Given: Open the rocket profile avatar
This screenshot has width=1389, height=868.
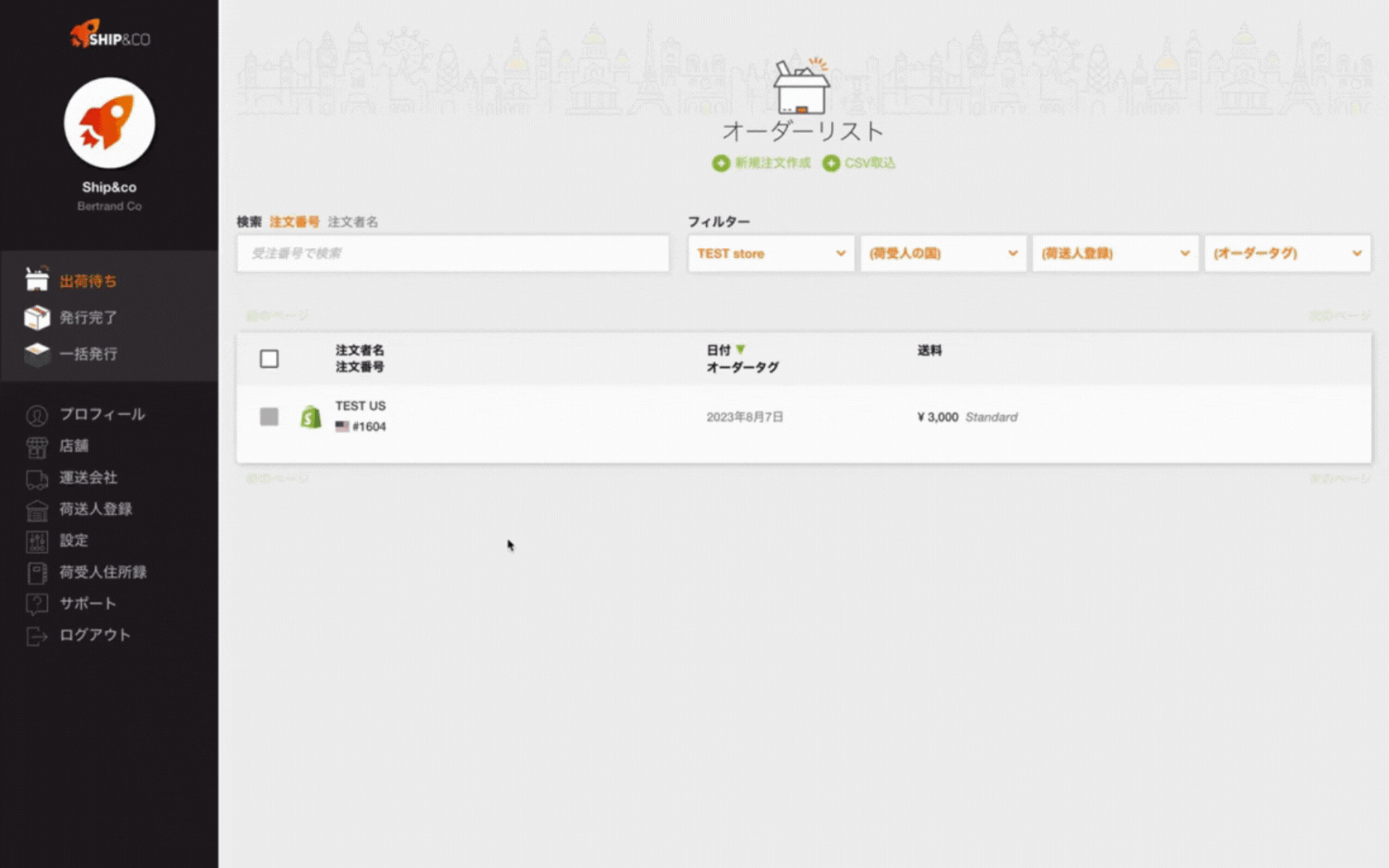Looking at the screenshot, I should click(109, 123).
